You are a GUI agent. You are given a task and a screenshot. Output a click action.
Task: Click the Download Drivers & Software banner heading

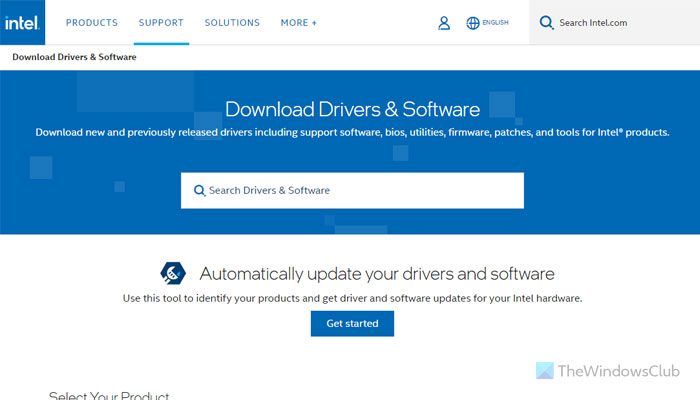(x=352, y=109)
